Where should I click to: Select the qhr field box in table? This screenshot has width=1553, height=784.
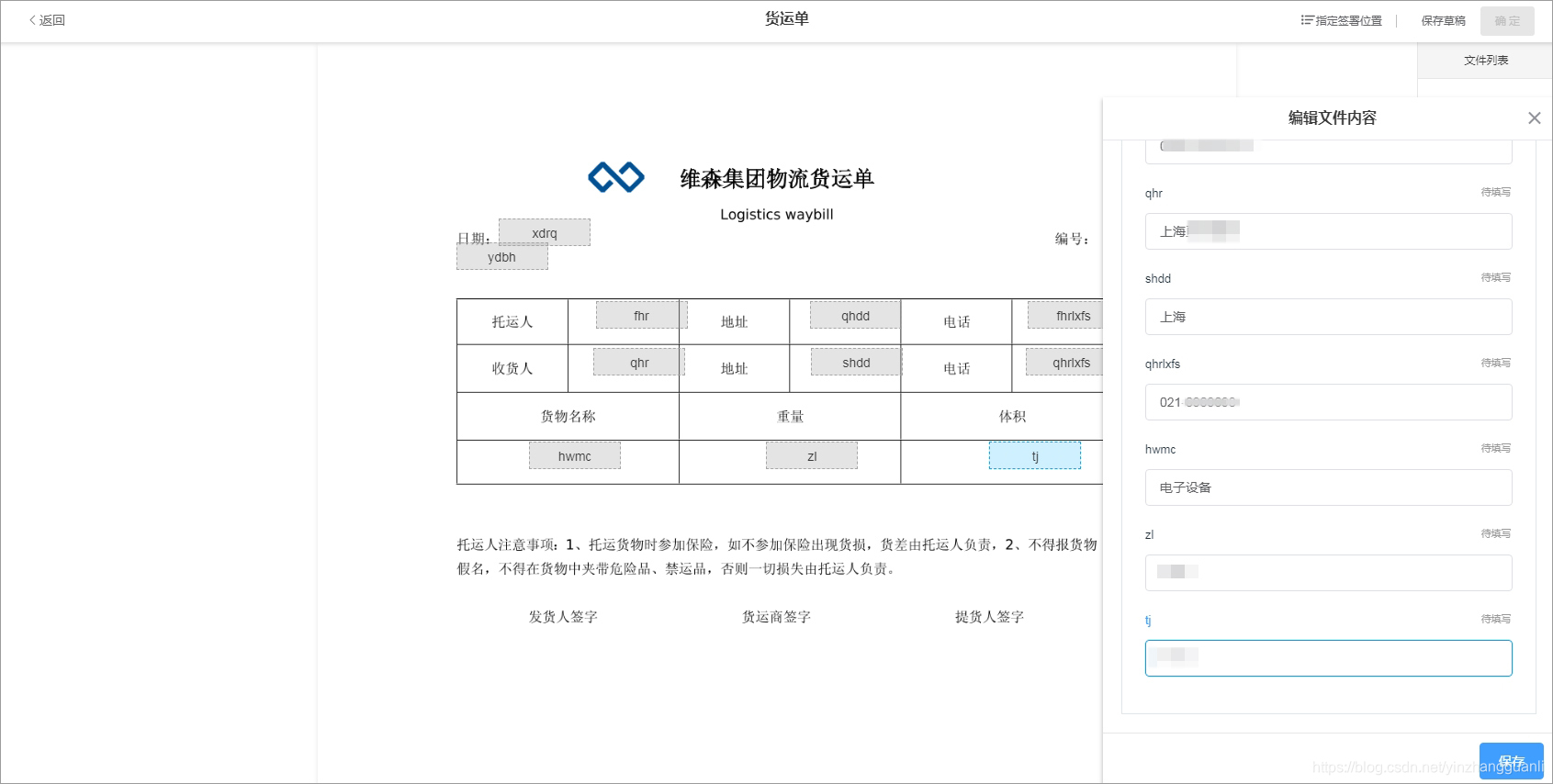coord(639,362)
